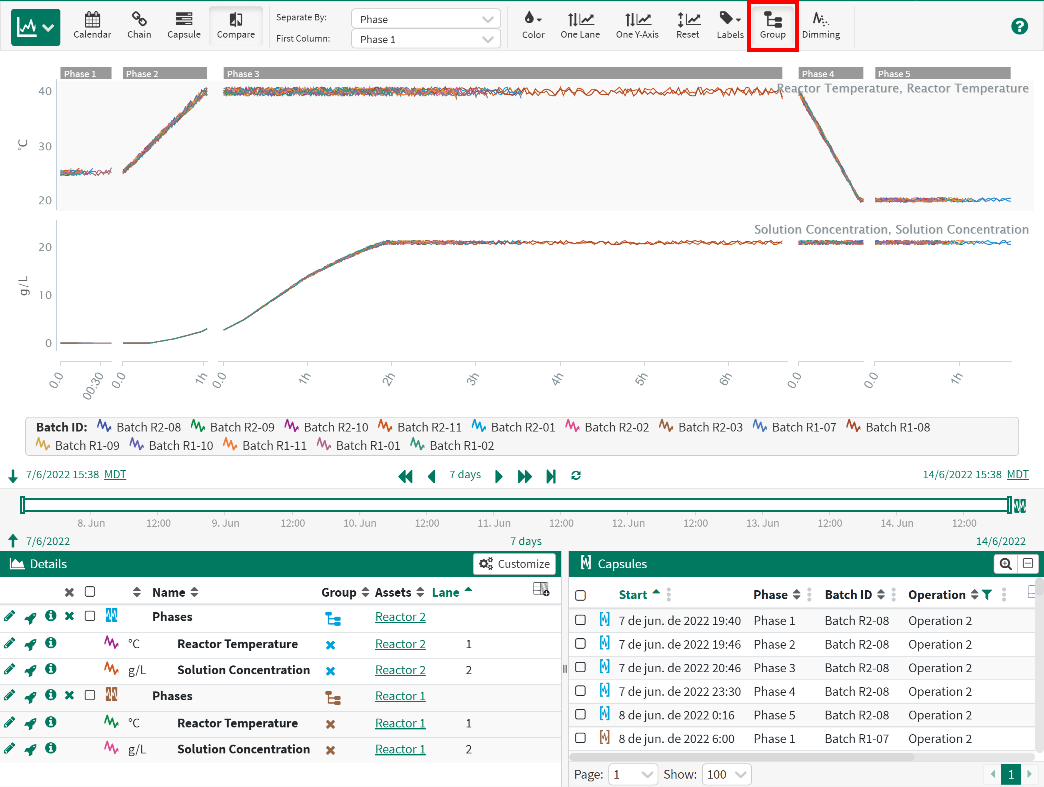Open the Calendar view tool
The height and width of the screenshot is (787, 1044).
click(92, 25)
